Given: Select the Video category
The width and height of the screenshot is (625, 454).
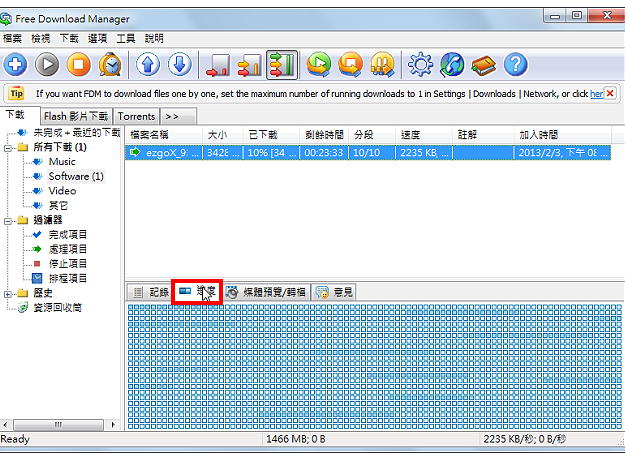Looking at the screenshot, I should click(x=62, y=191).
